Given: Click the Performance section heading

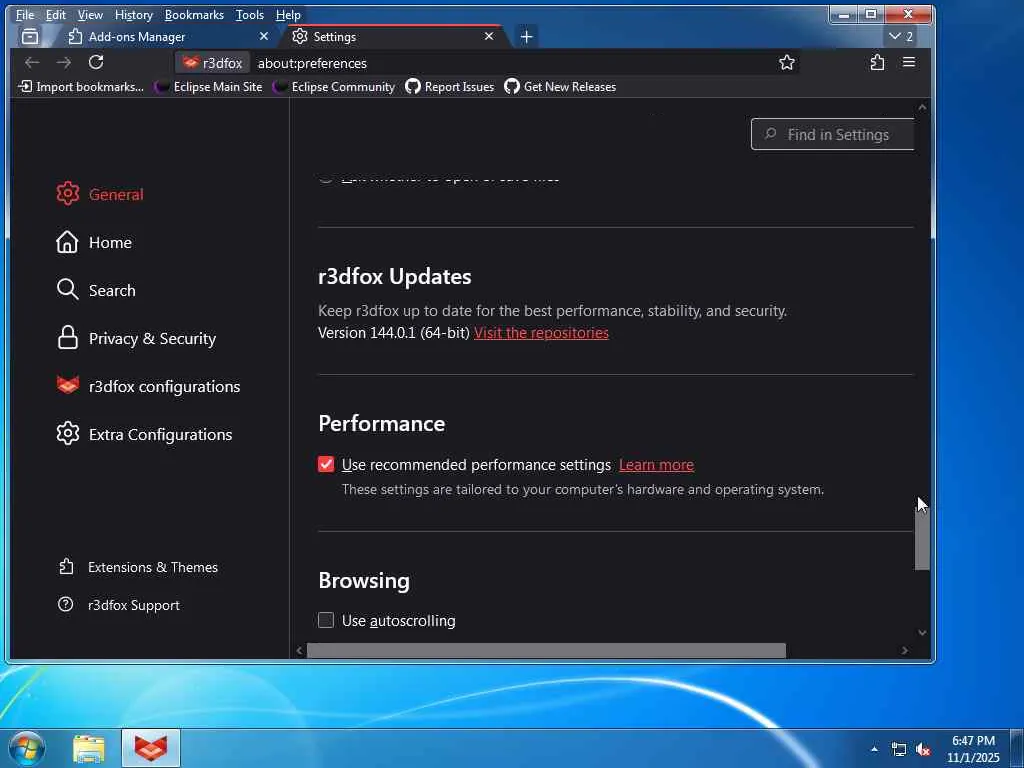Looking at the screenshot, I should pos(382,424).
